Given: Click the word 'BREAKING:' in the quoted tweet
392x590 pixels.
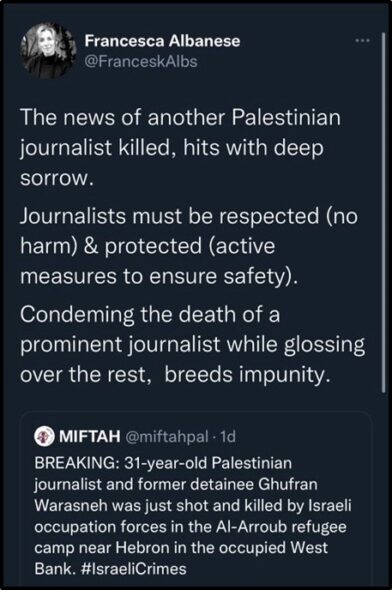Looking at the screenshot, I should (x=75, y=463).
